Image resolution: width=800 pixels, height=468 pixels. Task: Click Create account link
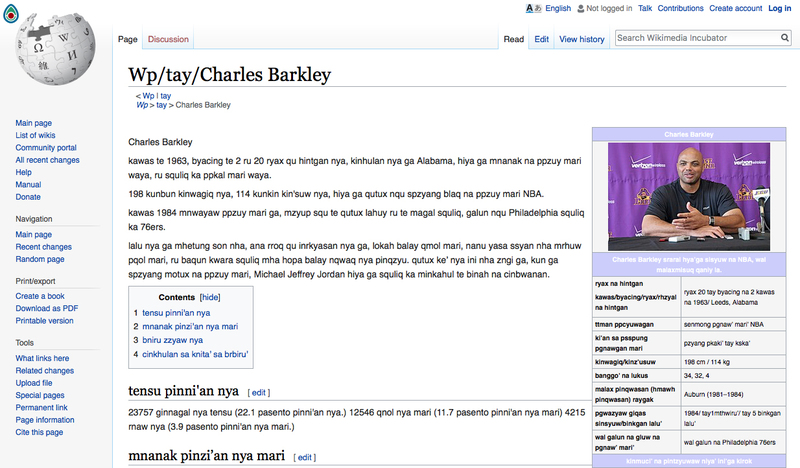(x=735, y=8)
